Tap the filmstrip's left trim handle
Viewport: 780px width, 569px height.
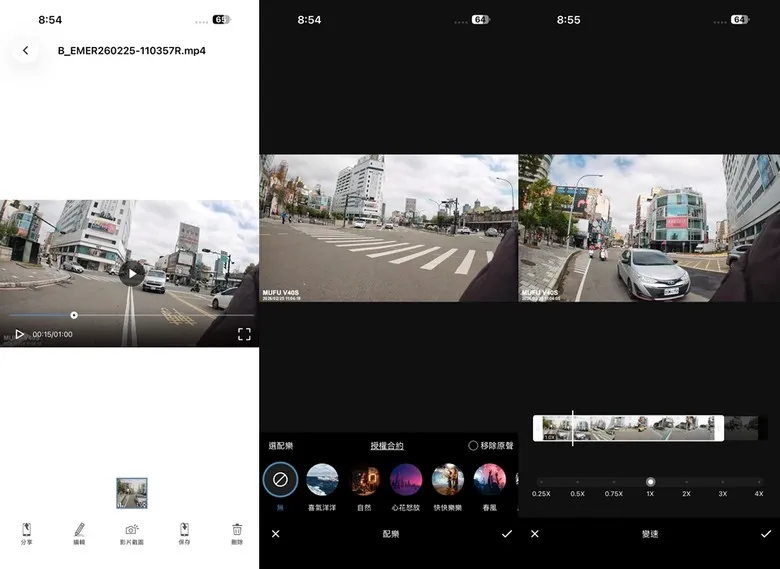click(x=537, y=428)
